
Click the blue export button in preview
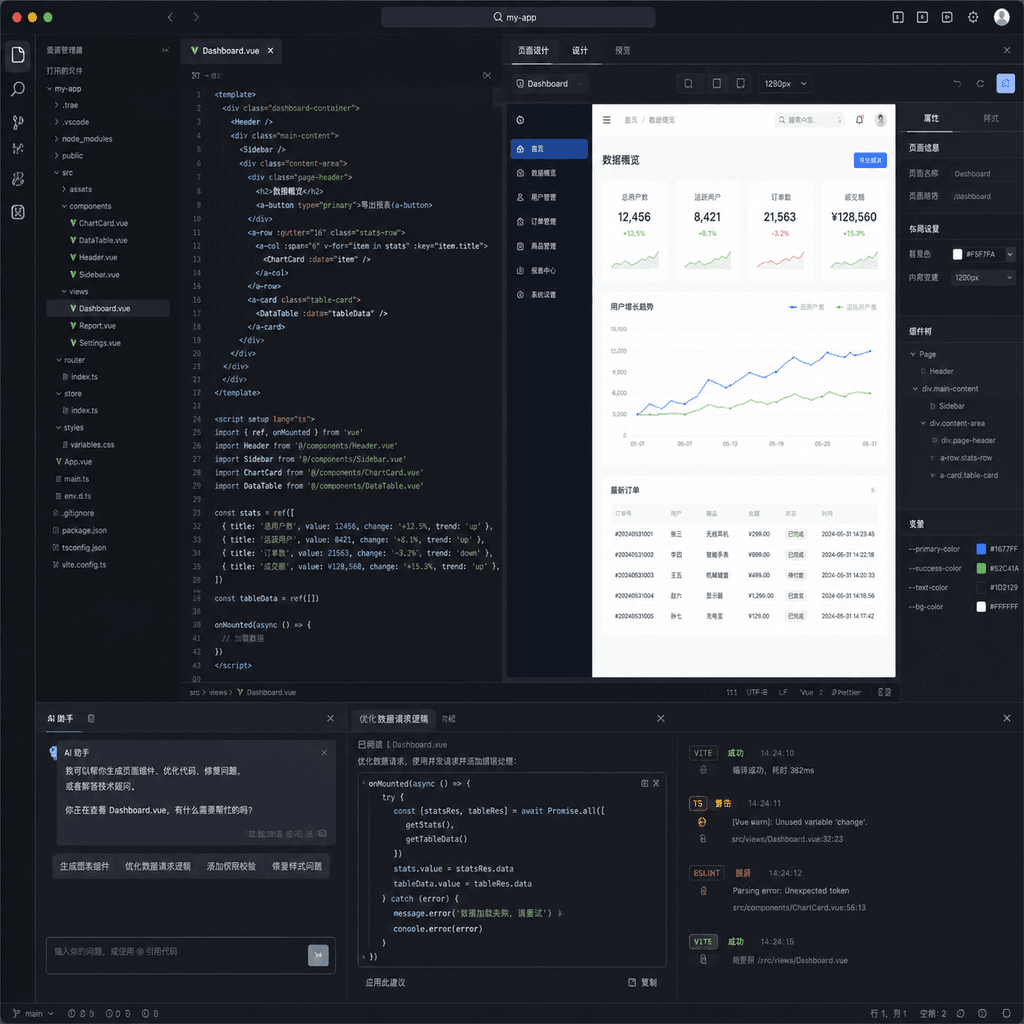click(x=870, y=160)
